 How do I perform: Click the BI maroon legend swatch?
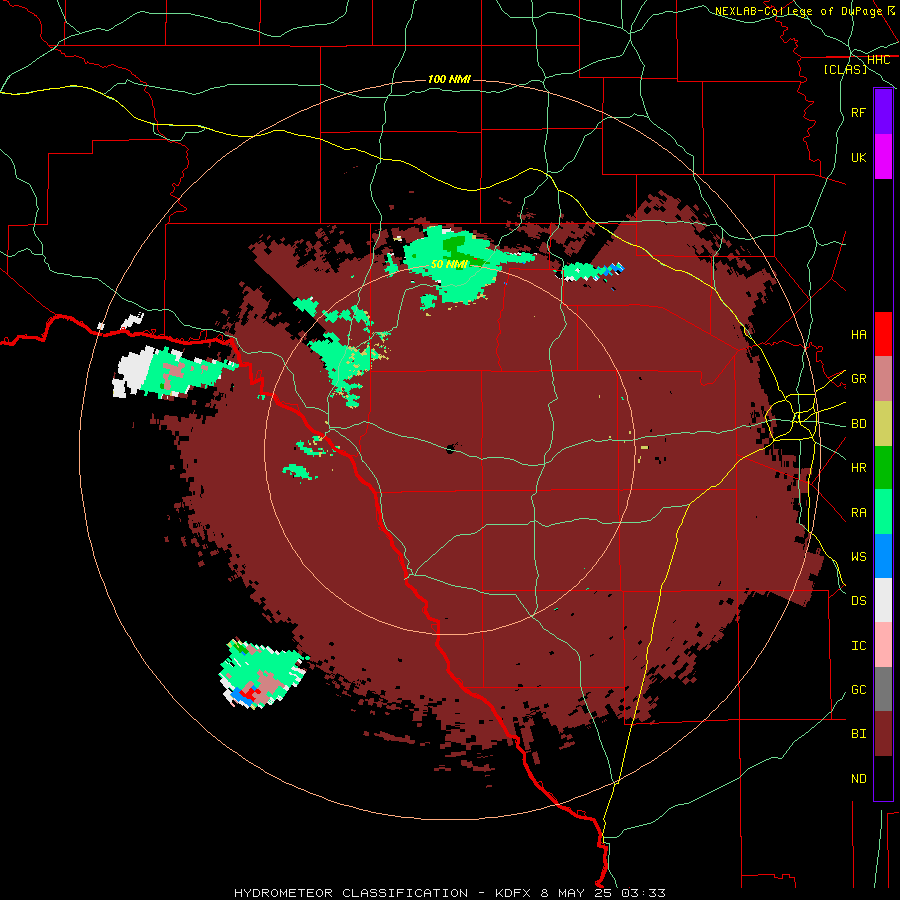(883, 734)
